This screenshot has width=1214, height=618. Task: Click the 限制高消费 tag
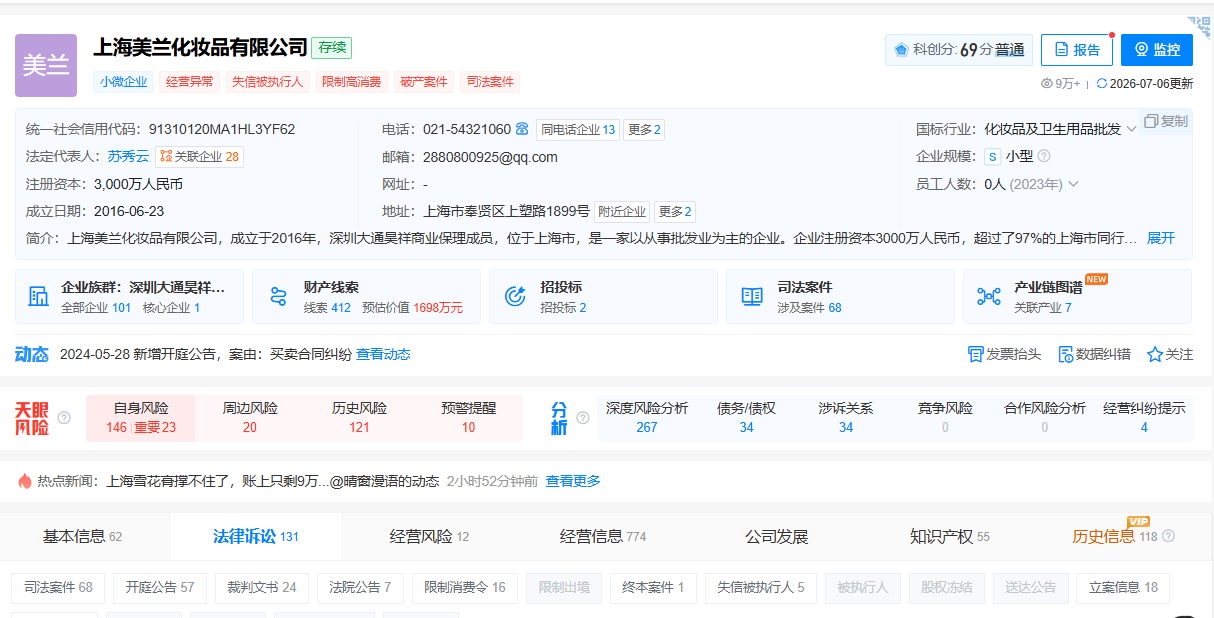pos(351,82)
